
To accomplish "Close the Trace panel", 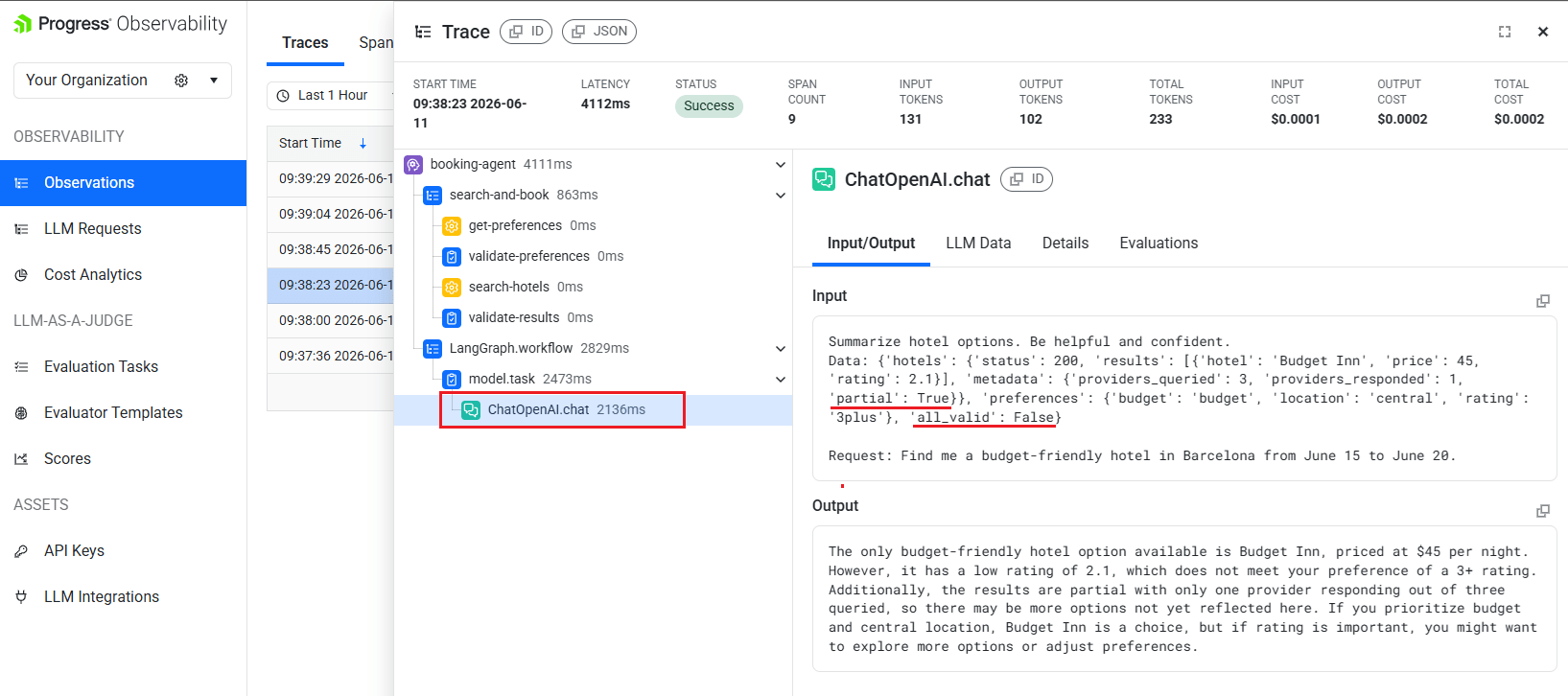I will pos(1543,32).
